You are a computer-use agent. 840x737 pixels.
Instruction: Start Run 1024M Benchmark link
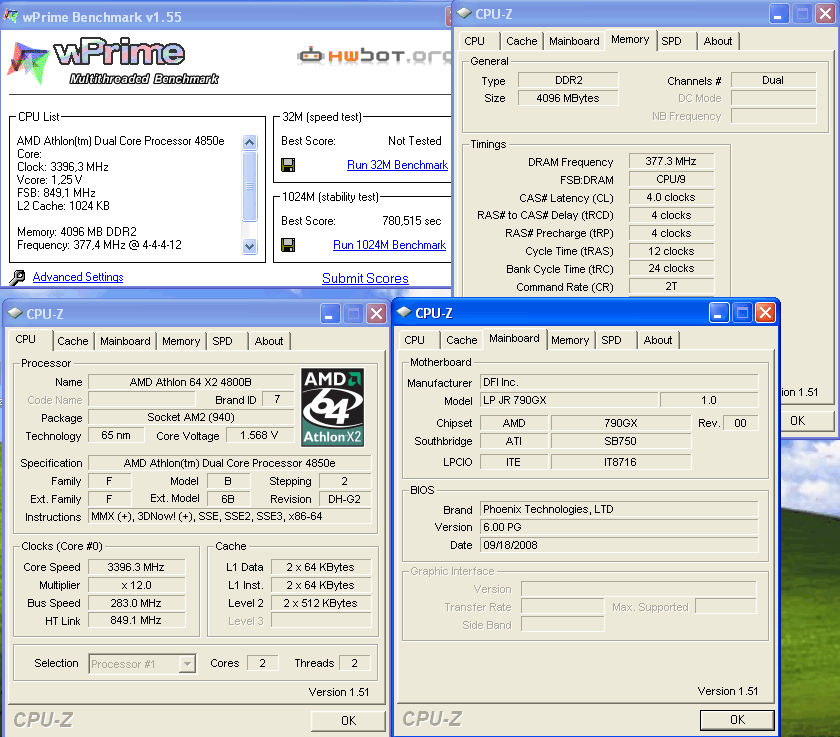[389, 245]
